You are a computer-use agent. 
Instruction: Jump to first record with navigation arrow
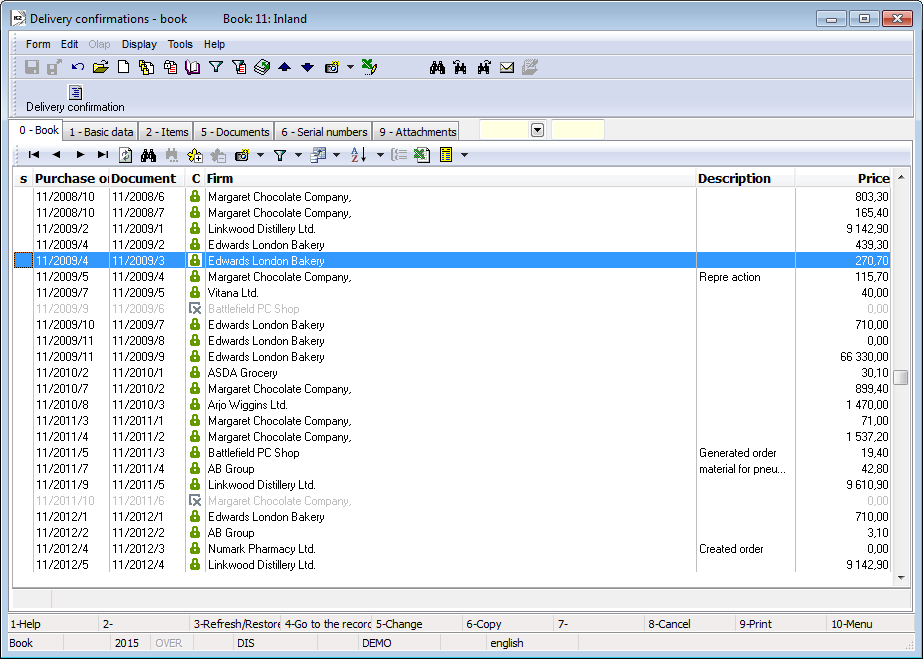click(34, 155)
